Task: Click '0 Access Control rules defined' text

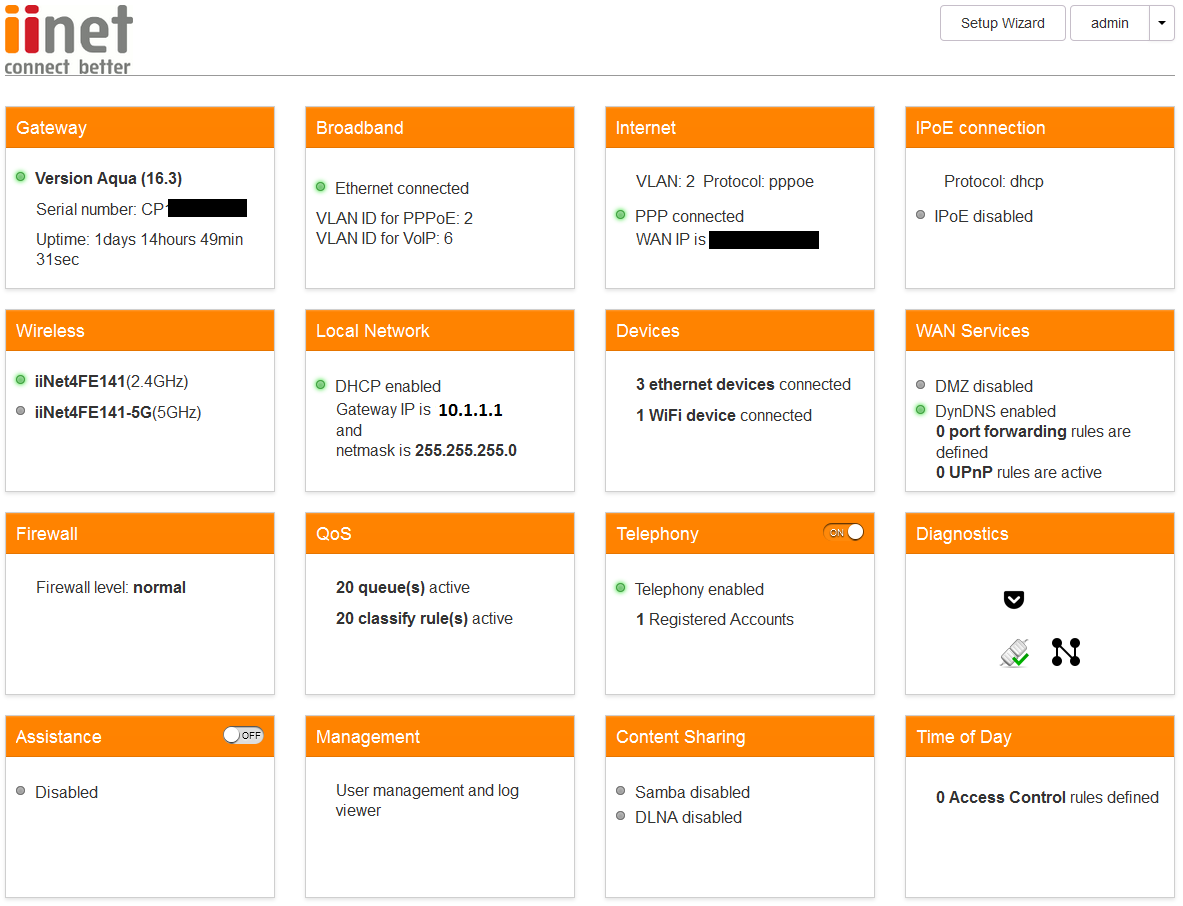Action: coord(1047,797)
